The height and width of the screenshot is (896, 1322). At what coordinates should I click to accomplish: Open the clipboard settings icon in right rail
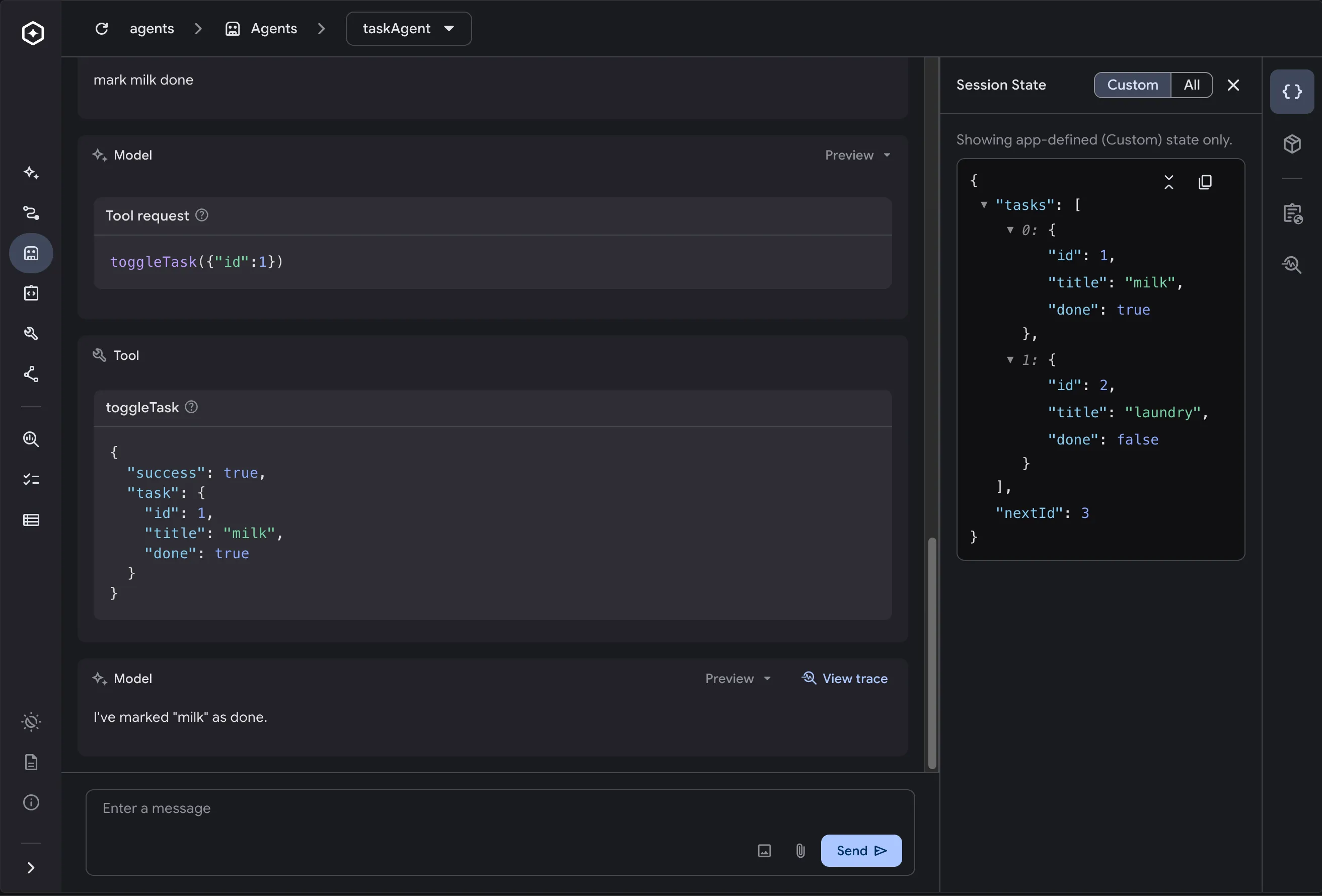point(1292,214)
